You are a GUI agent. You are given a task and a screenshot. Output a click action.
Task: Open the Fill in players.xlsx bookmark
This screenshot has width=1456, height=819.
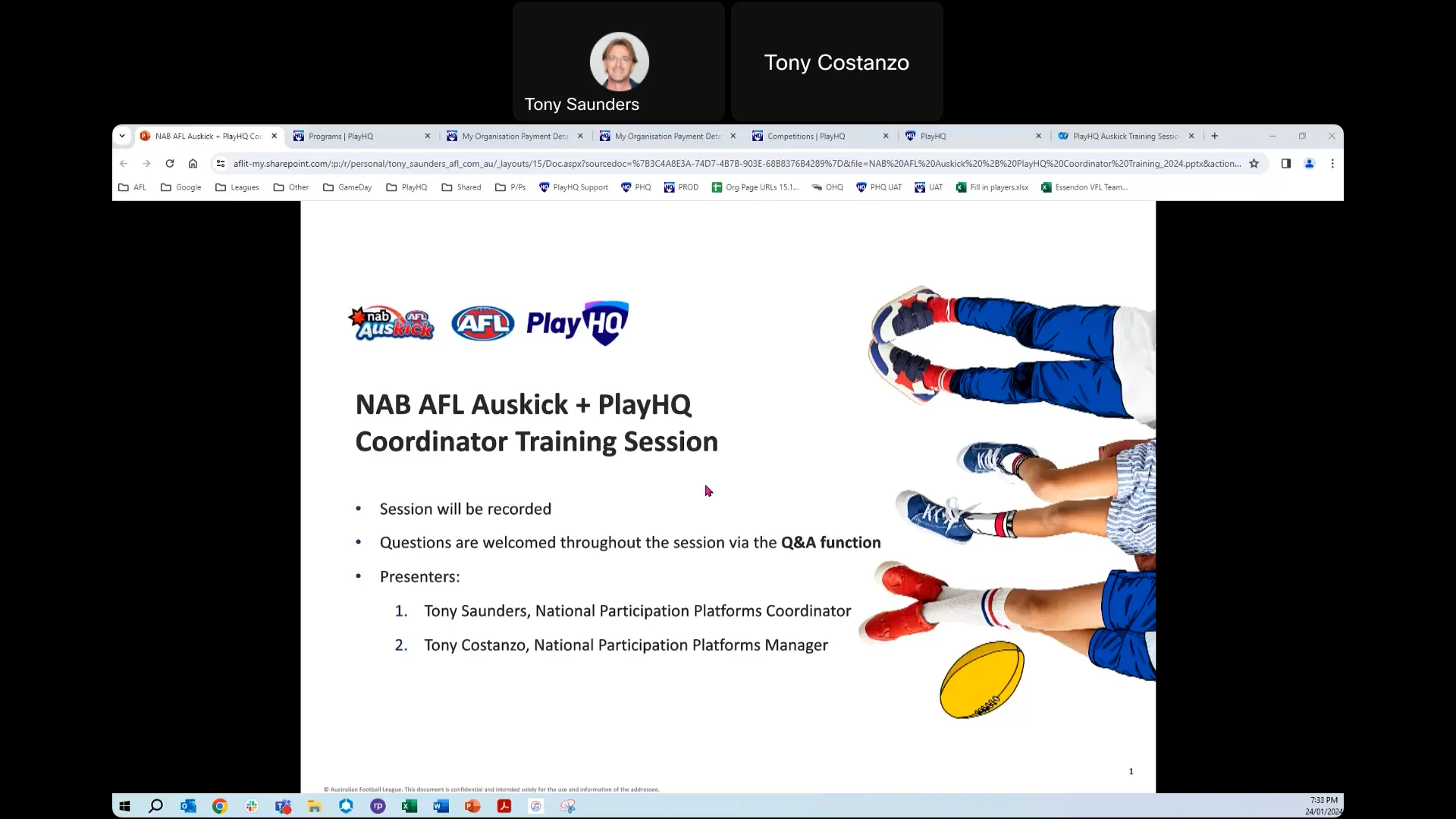pyautogui.click(x=992, y=187)
